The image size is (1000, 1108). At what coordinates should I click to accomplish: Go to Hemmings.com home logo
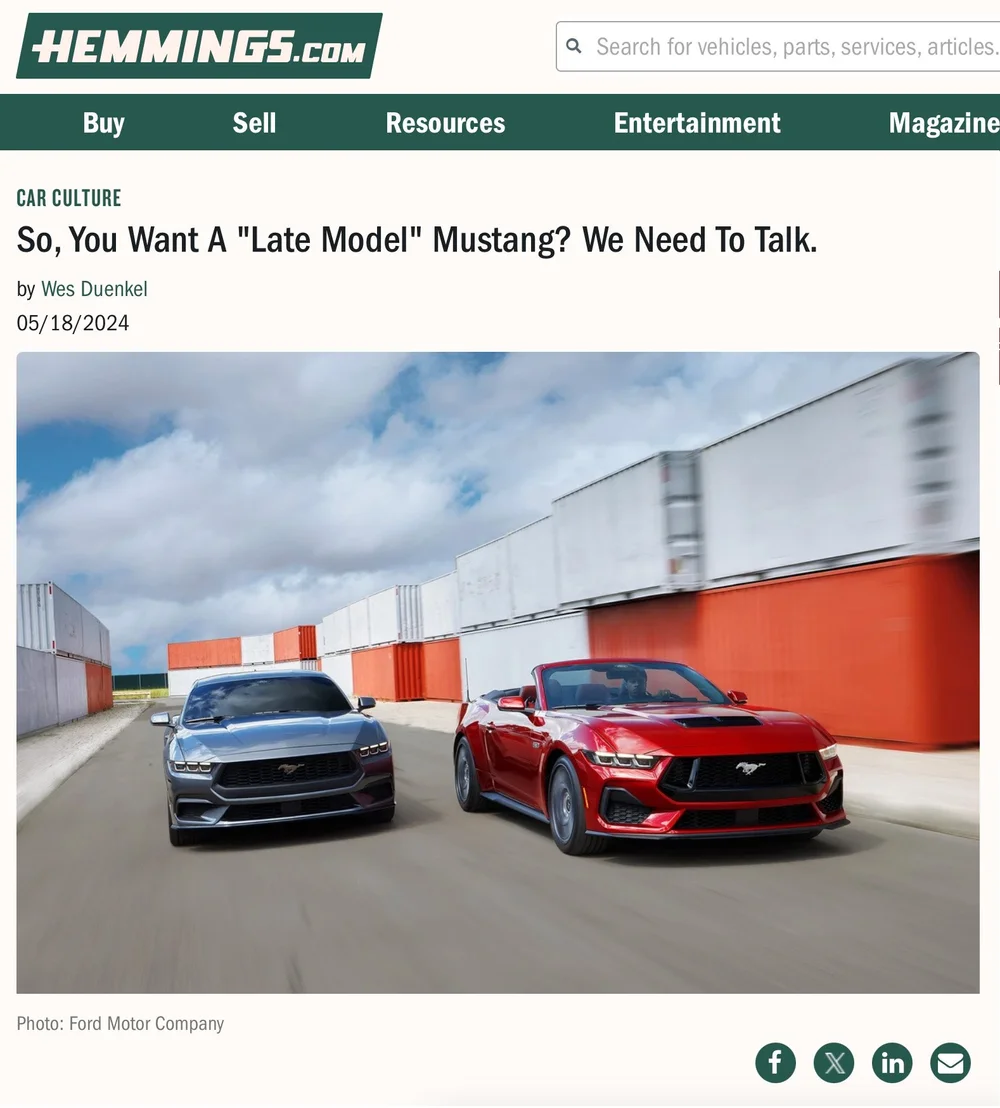coord(199,46)
